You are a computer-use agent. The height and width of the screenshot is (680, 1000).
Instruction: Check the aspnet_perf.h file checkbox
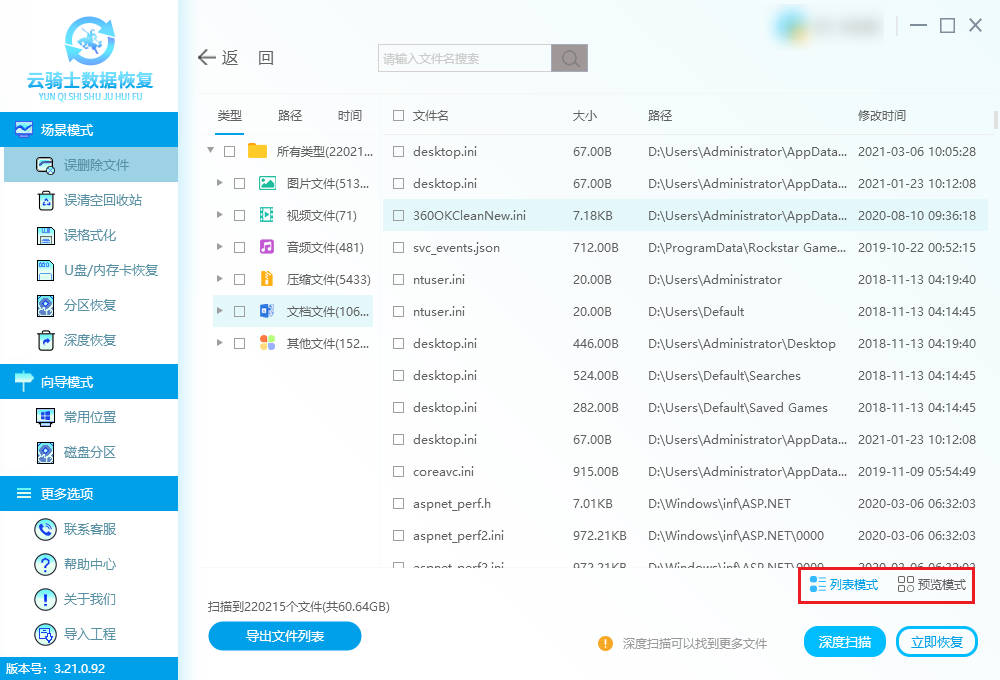[x=399, y=503]
